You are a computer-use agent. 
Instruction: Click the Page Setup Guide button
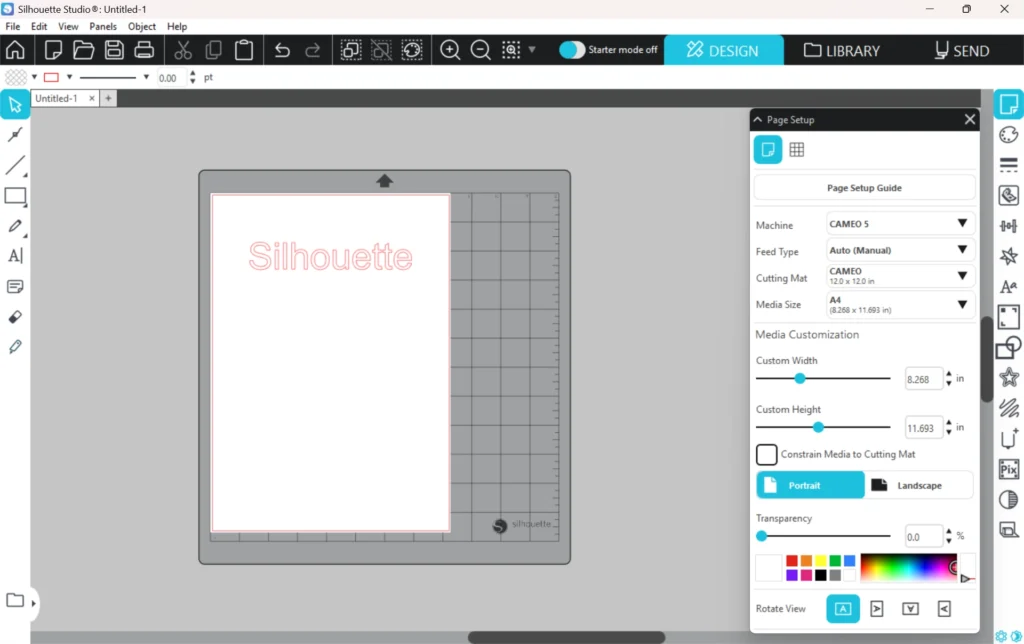(x=864, y=188)
